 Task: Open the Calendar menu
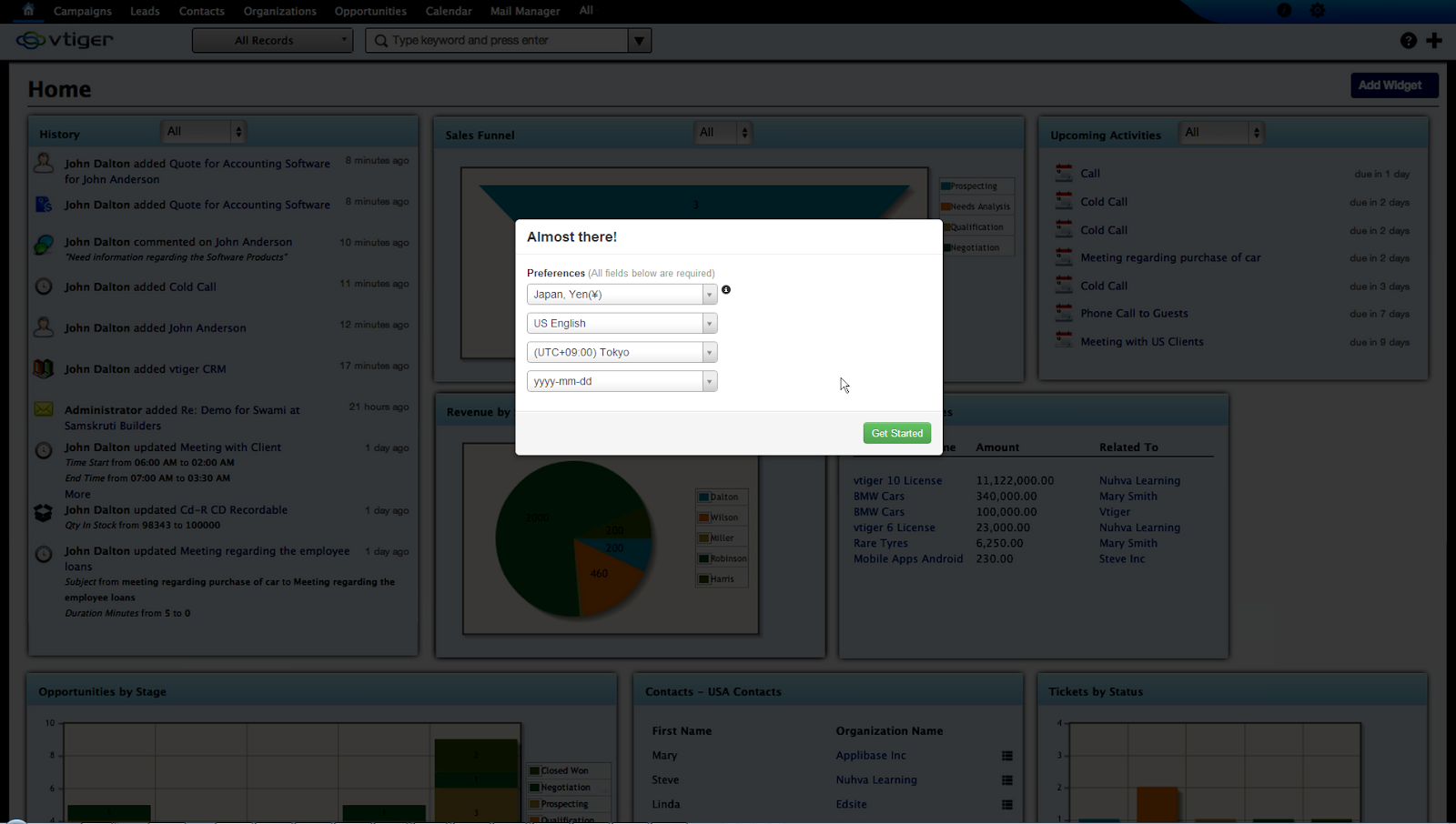[449, 11]
